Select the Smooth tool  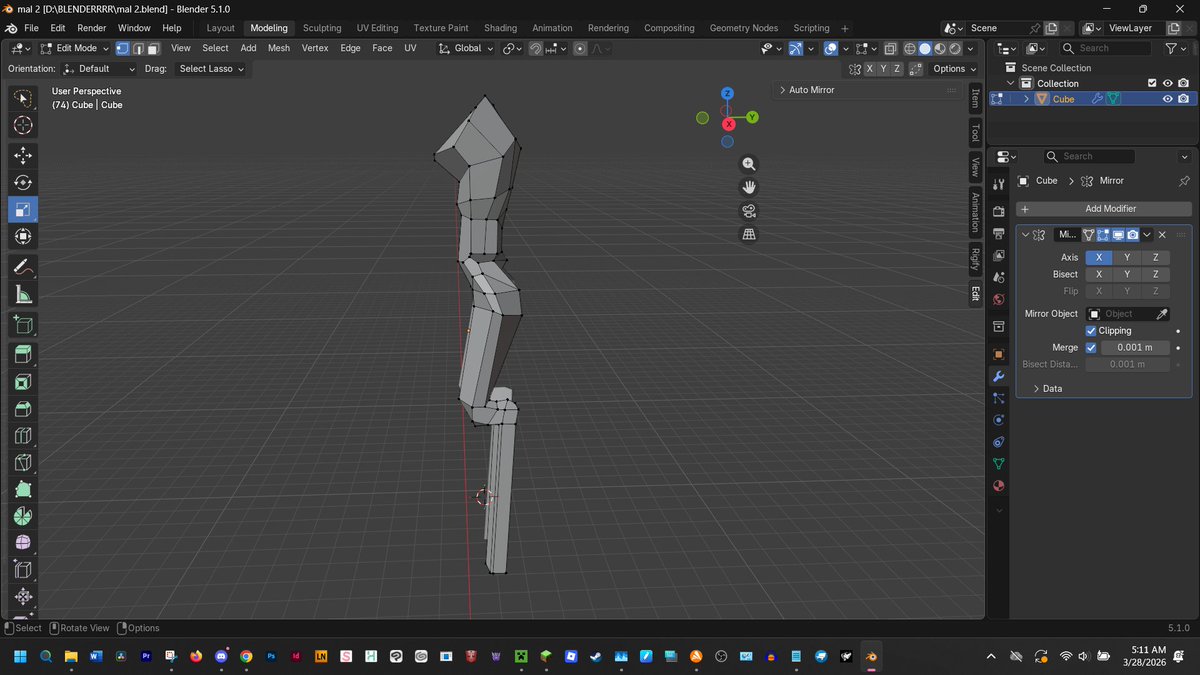23,544
